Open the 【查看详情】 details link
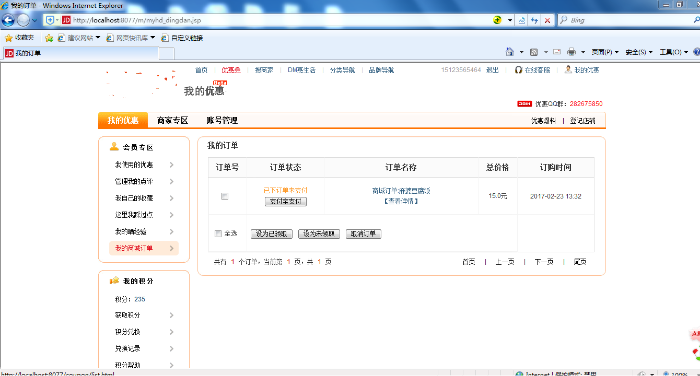The height and width of the screenshot is (376, 700). coord(401,201)
